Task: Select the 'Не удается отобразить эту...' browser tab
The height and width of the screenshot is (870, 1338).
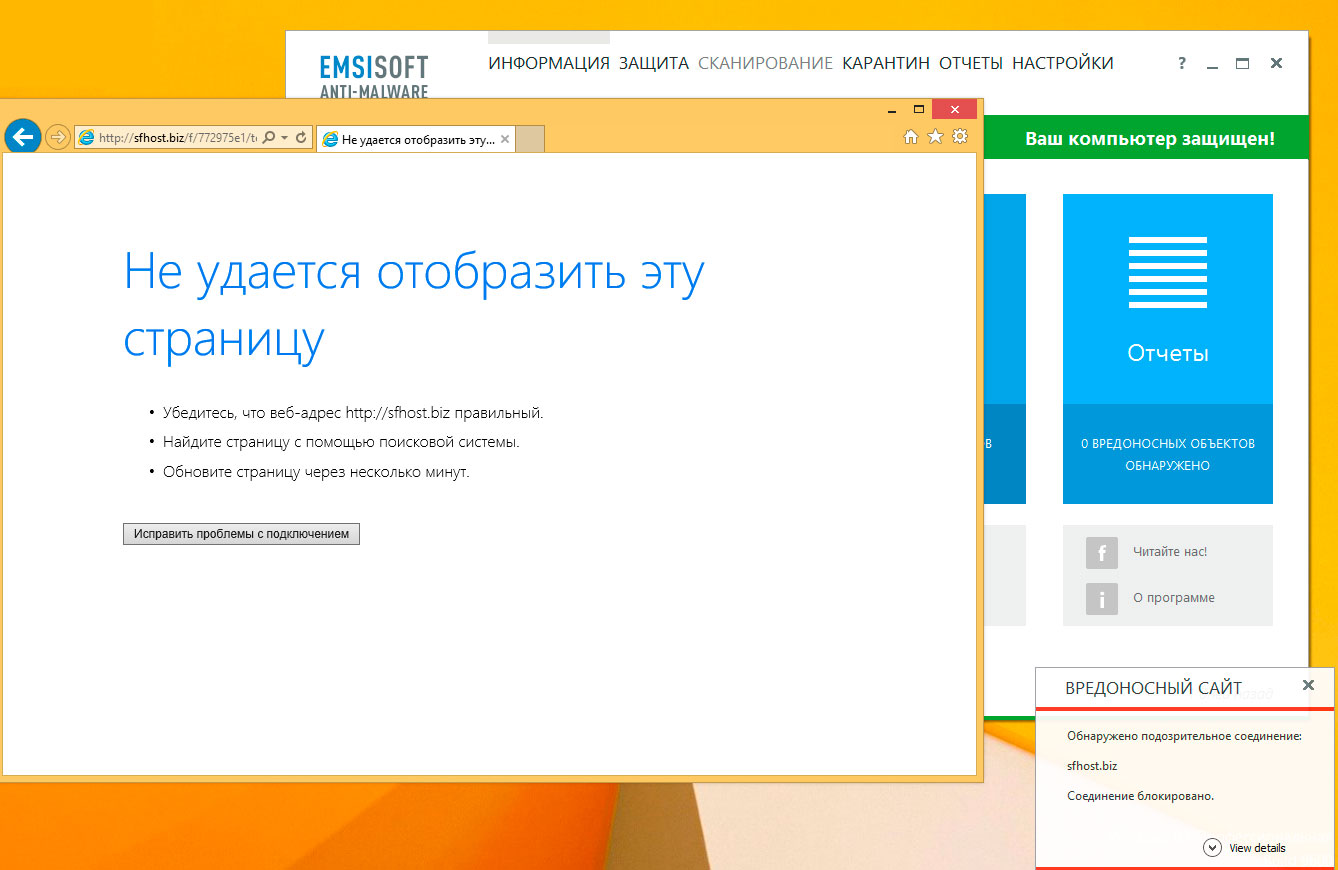Action: [416, 139]
